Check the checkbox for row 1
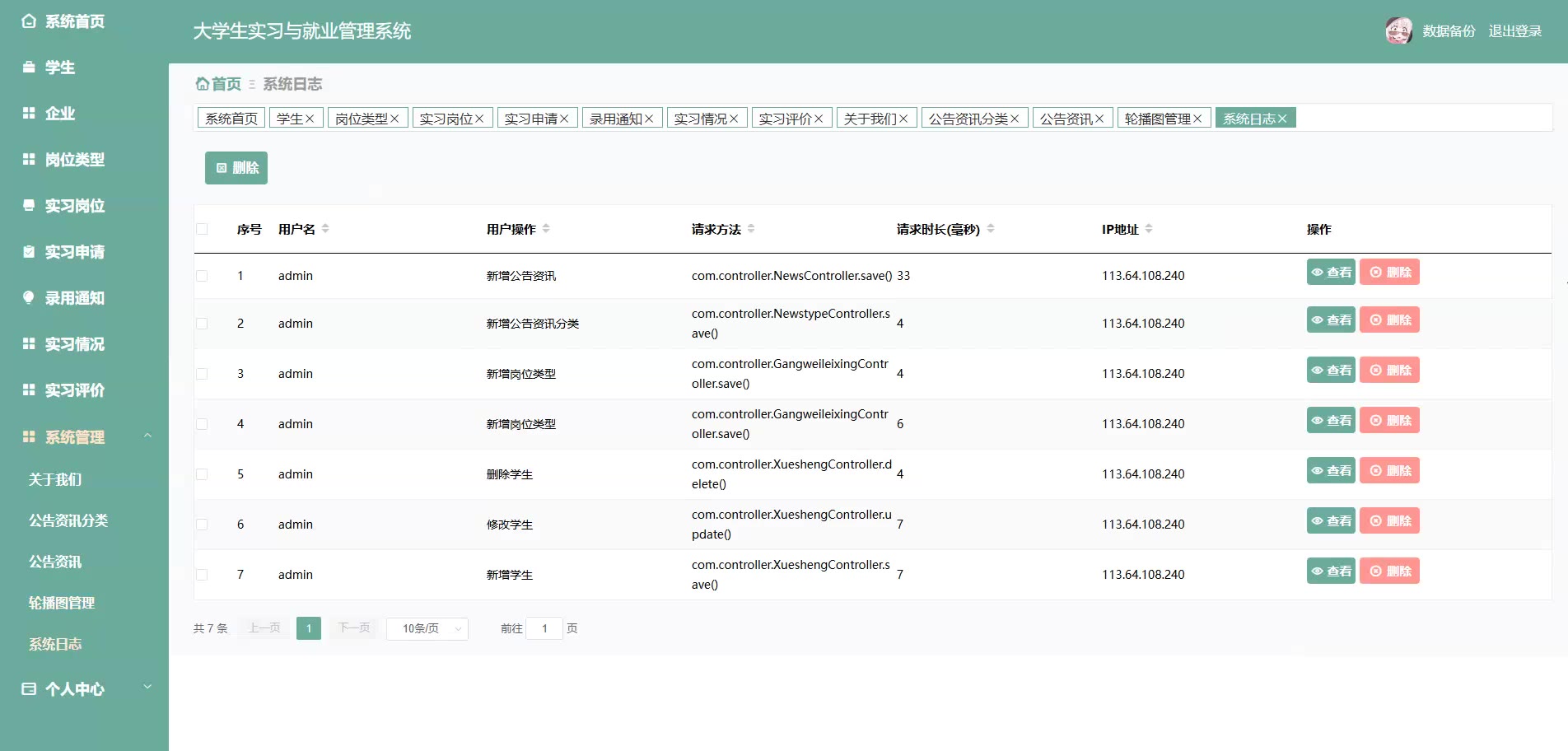This screenshot has width=1568, height=751. point(202,276)
